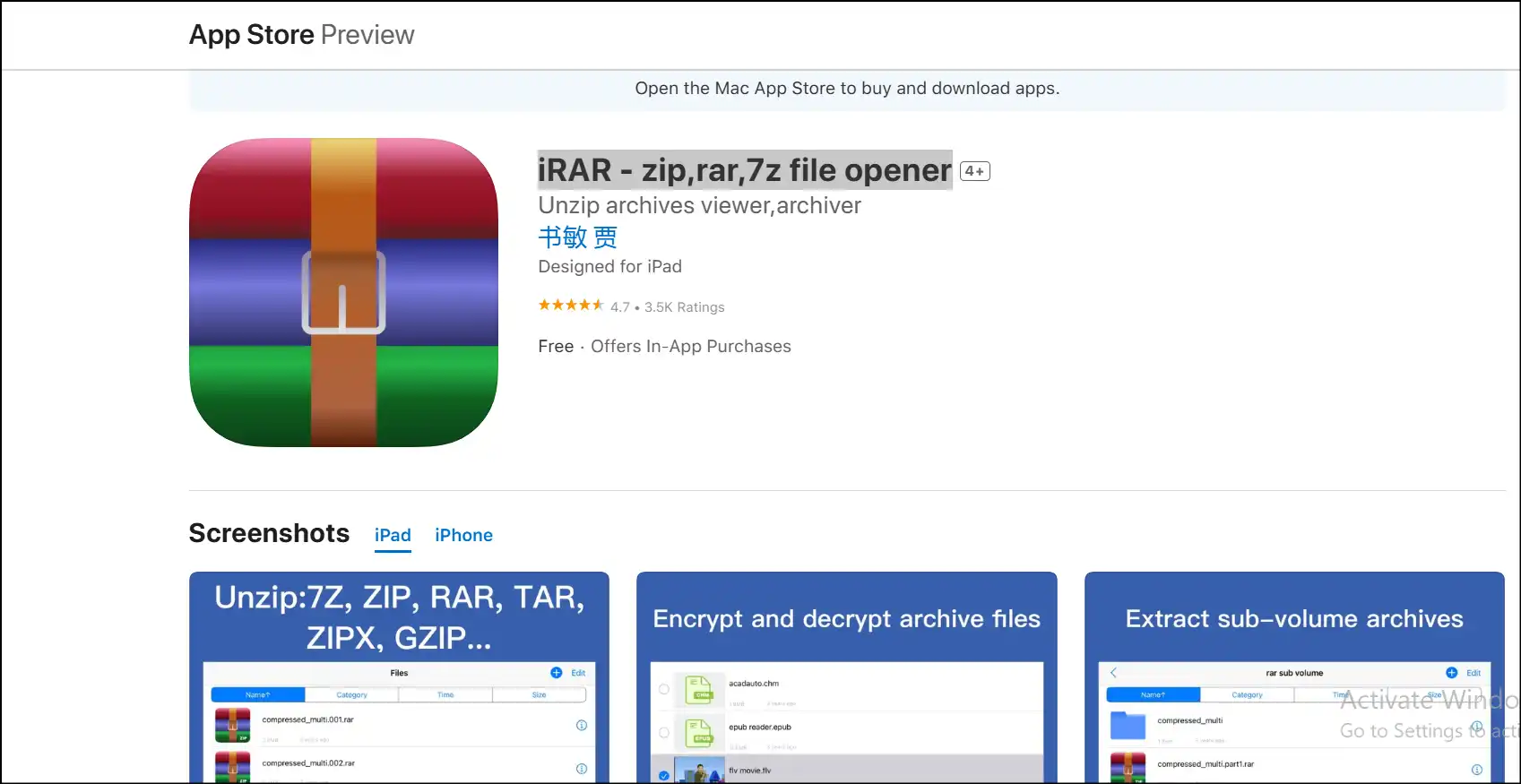1521x784 pixels.
Task: Click the flv movie.flv video thumbnail
Action: (699, 771)
